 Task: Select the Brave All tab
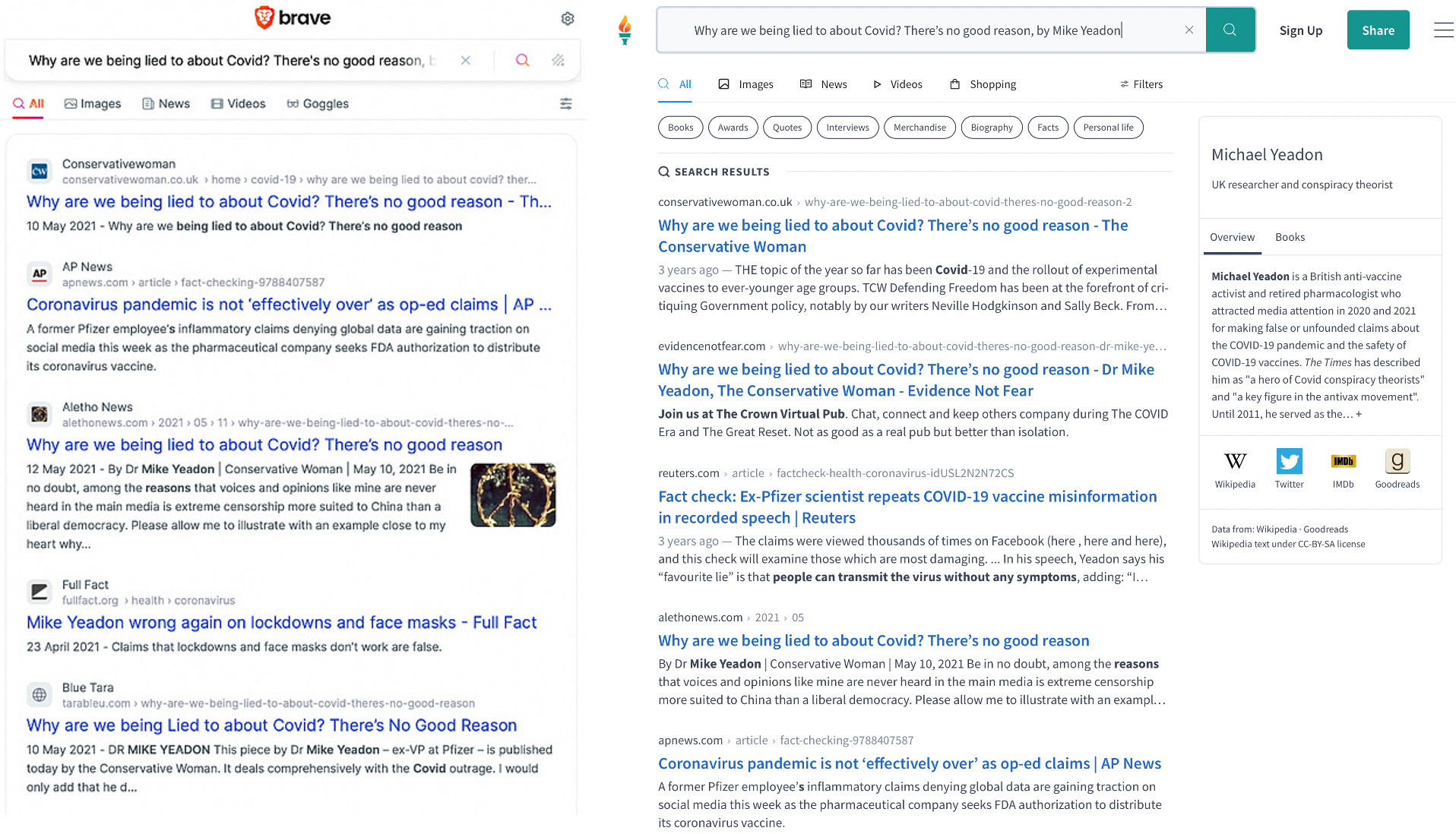pos(29,104)
